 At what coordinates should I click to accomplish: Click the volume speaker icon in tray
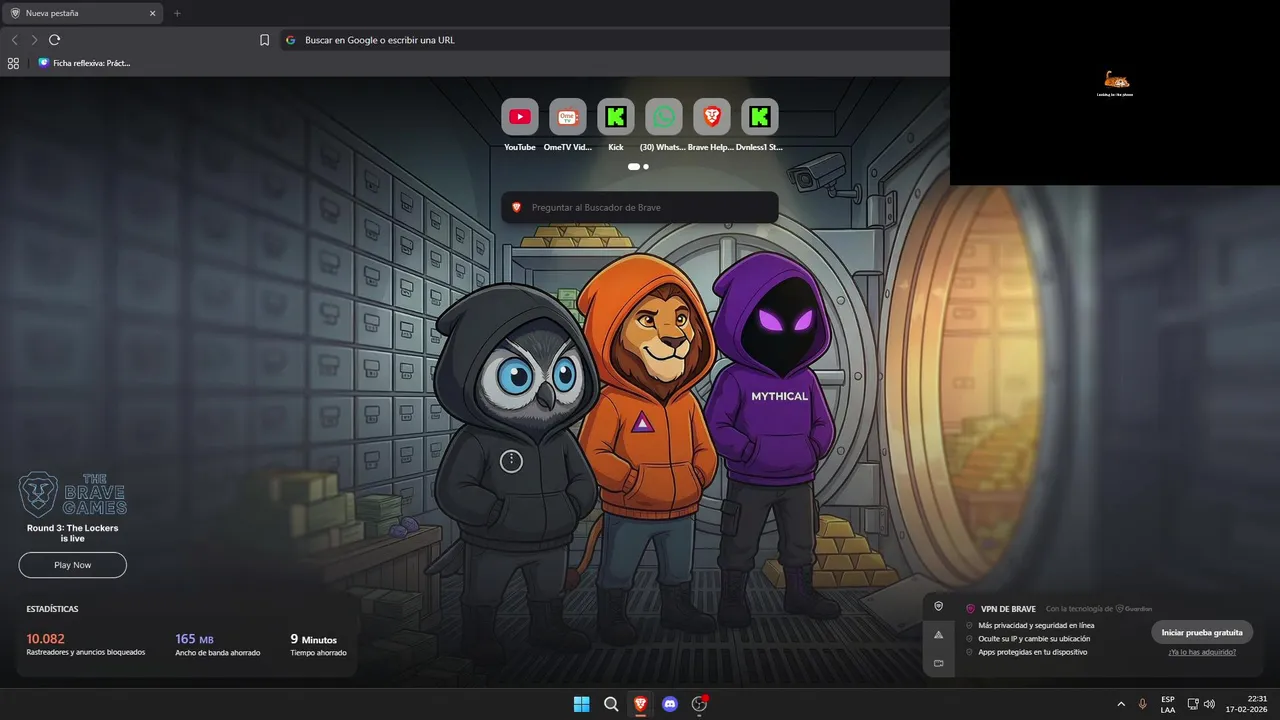point(1209,704)
